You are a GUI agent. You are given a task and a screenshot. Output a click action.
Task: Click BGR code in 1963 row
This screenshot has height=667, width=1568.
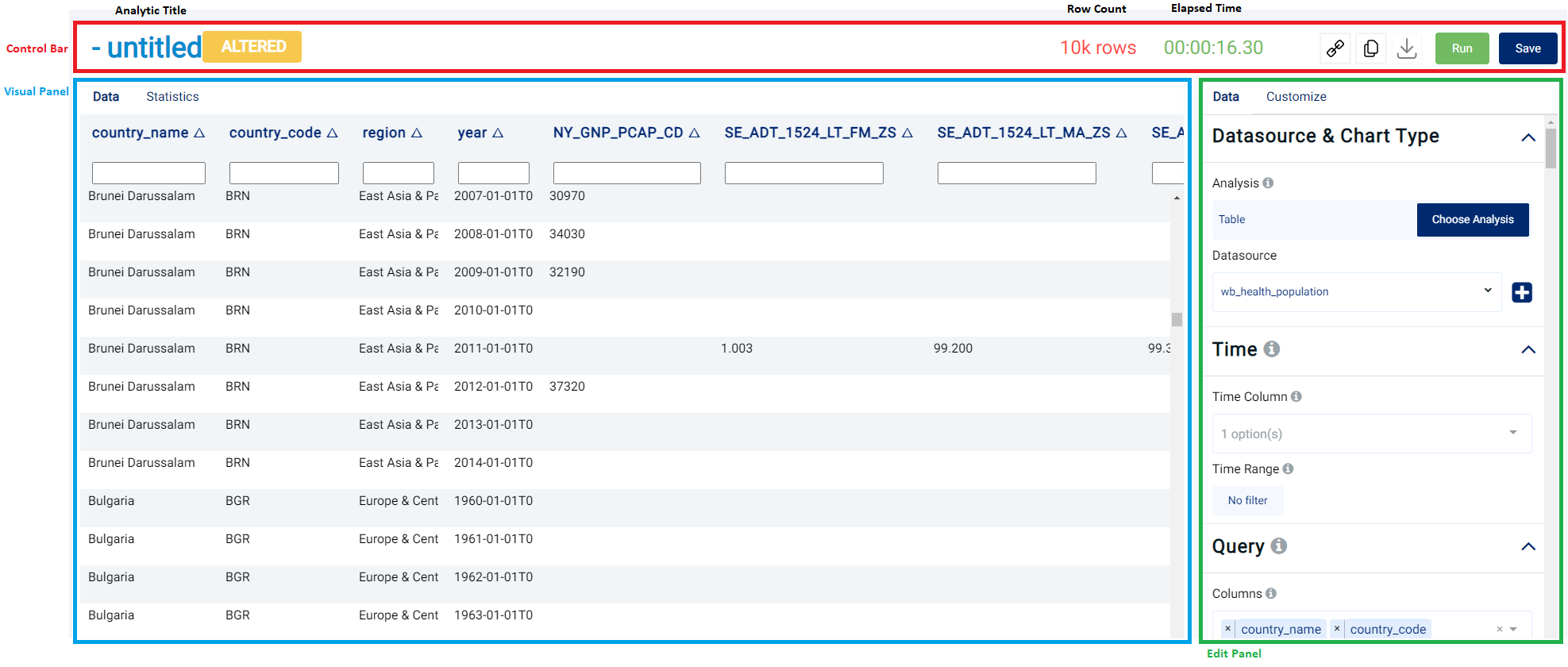(237, 615)
